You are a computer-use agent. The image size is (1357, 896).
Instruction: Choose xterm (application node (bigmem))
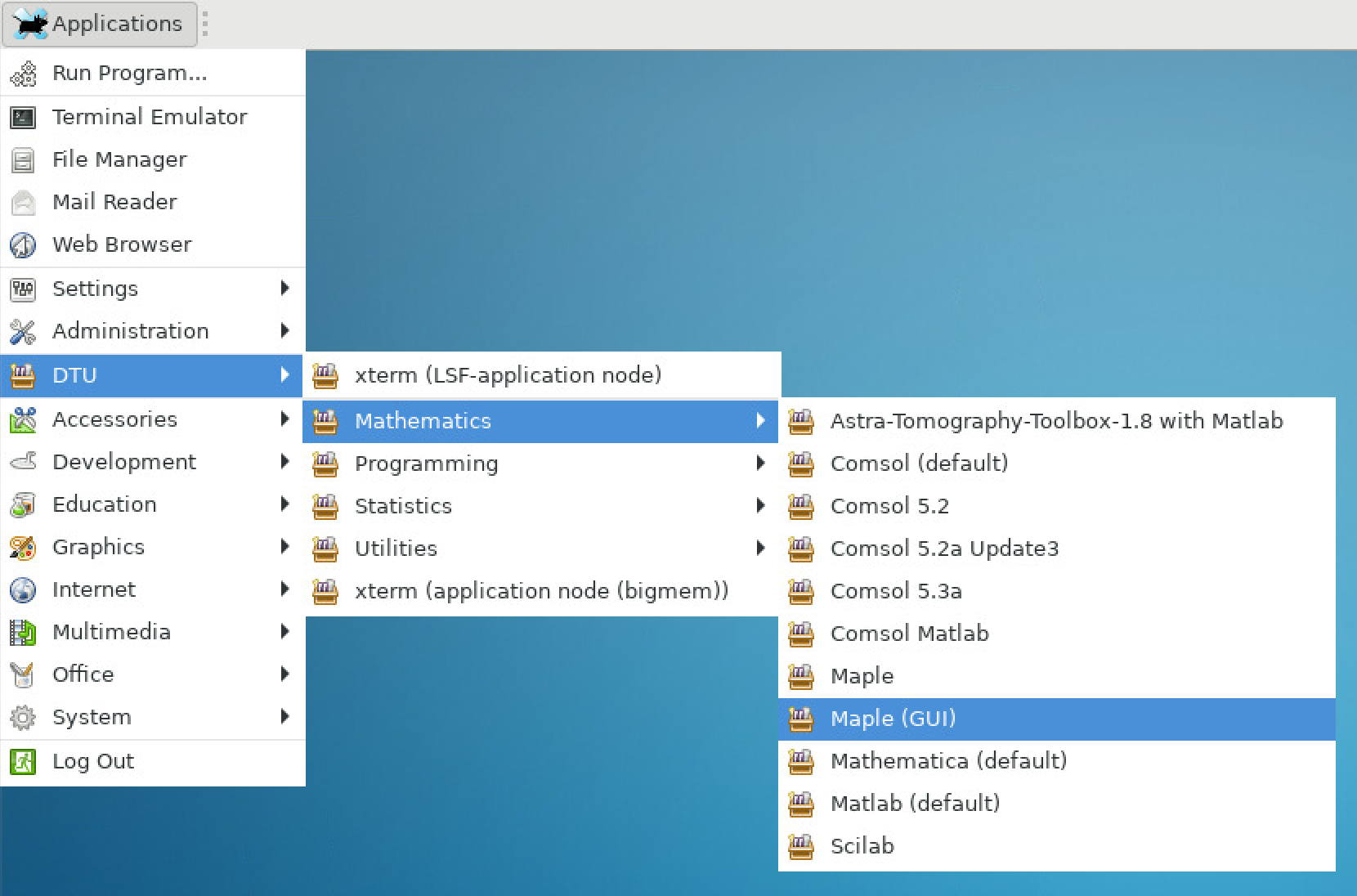(541, 591)
